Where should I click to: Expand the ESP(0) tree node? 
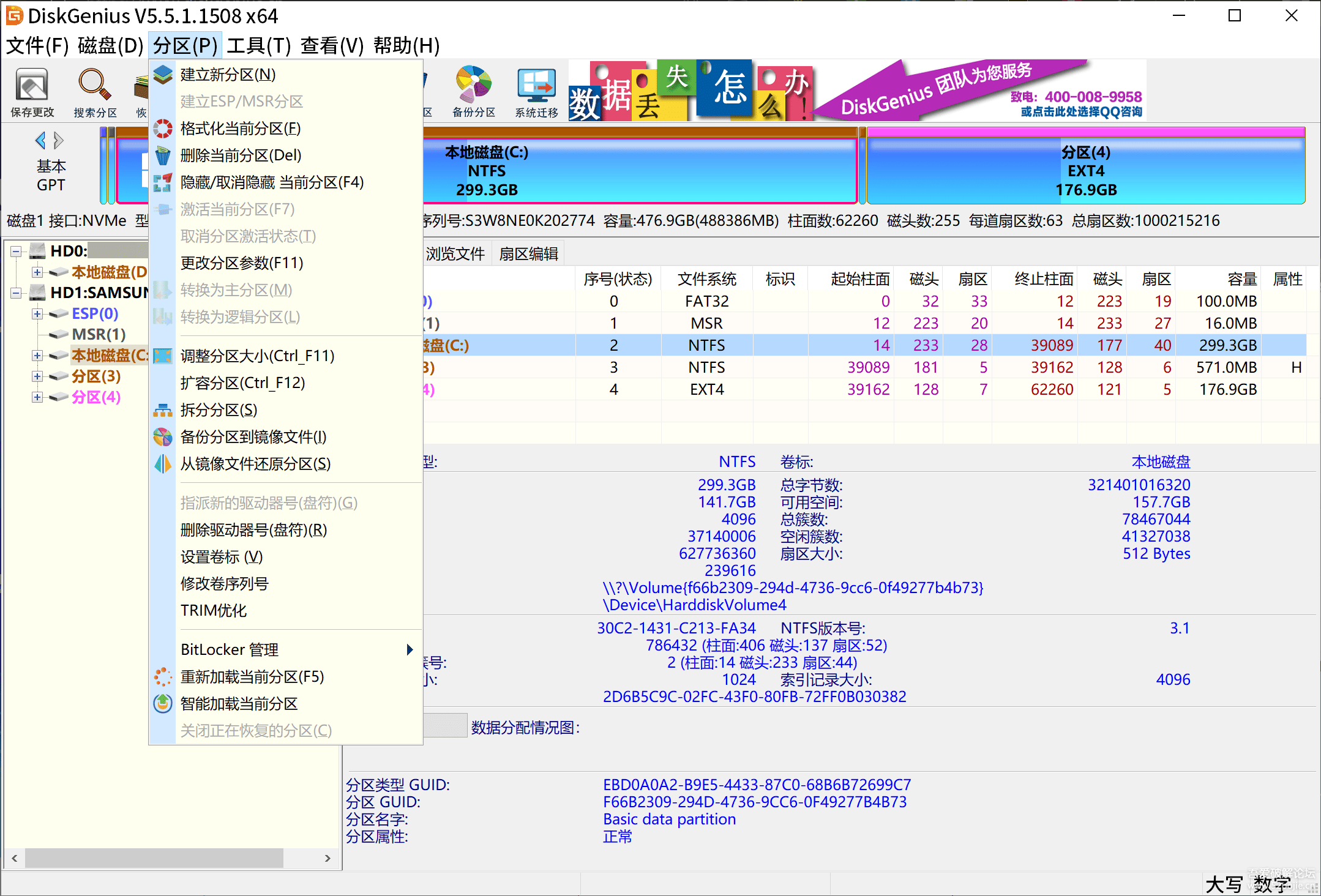(37, 314)
